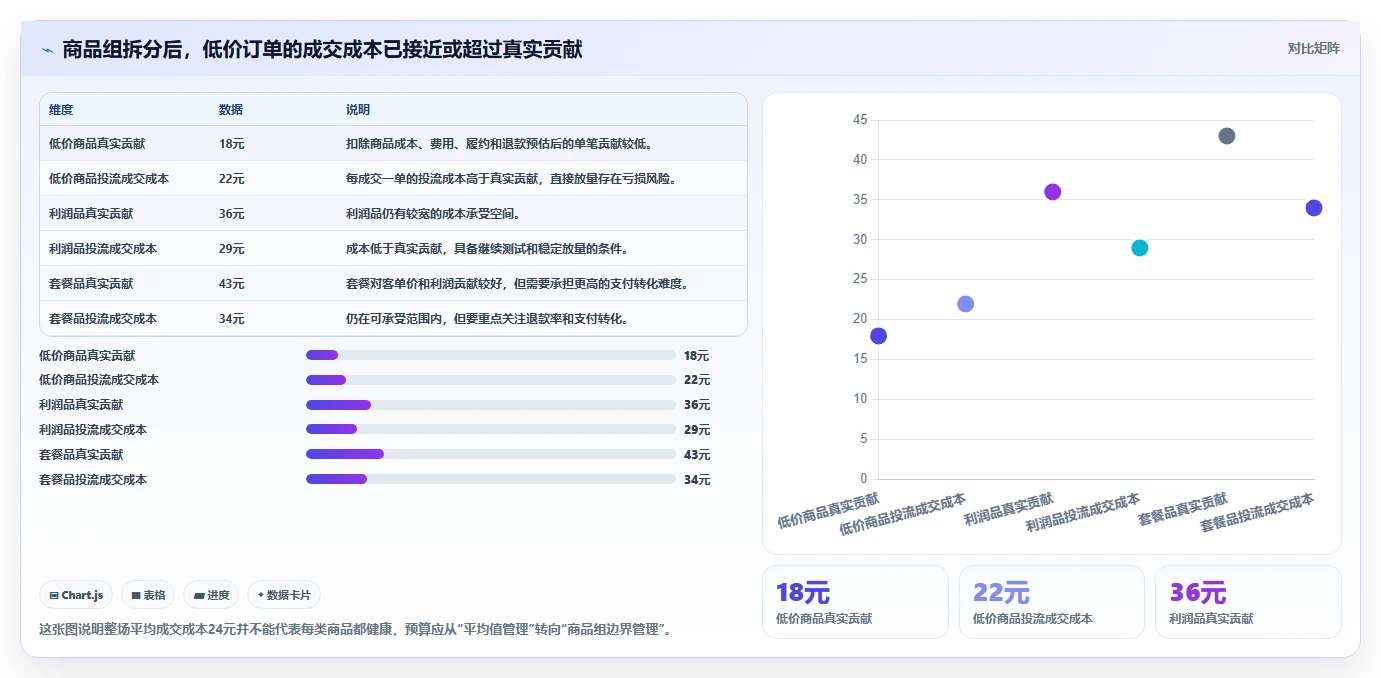The width and height of the screenshot is (1381, 678).
Task: Click the 利润品投流成交成本 progress bar
Action: pos(491,430)
